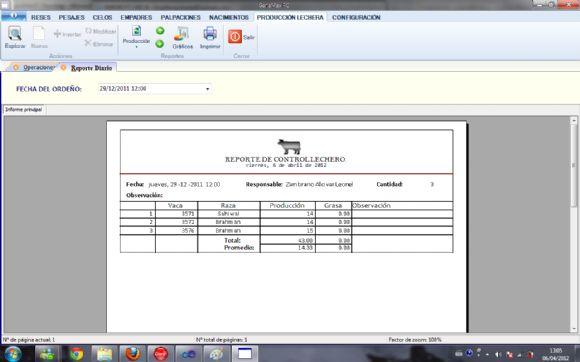
Task: Click the Factor de zoom status text
Action: [x=415, y=339]
